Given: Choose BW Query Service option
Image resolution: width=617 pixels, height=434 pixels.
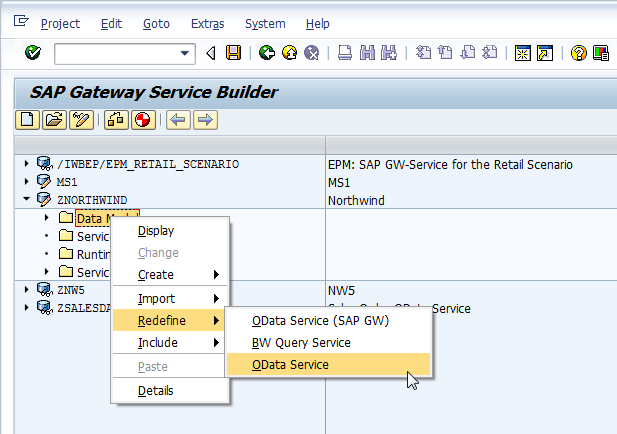Looking at the screenshot, I should pos(328,343).
